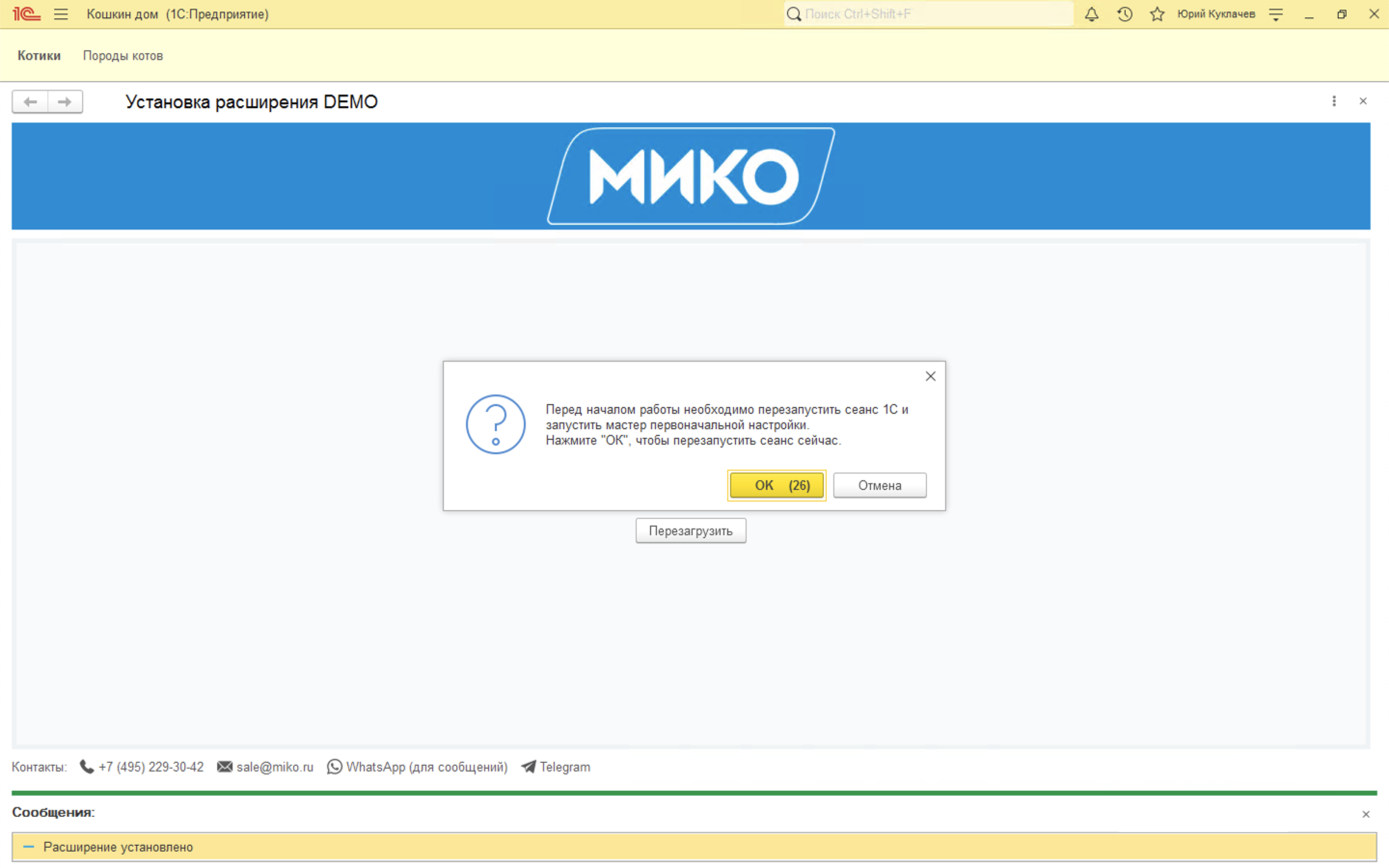This screenshot has height=868, width=1389.
Task: Click the window title Кошкин дом
Action: point(122,14)
